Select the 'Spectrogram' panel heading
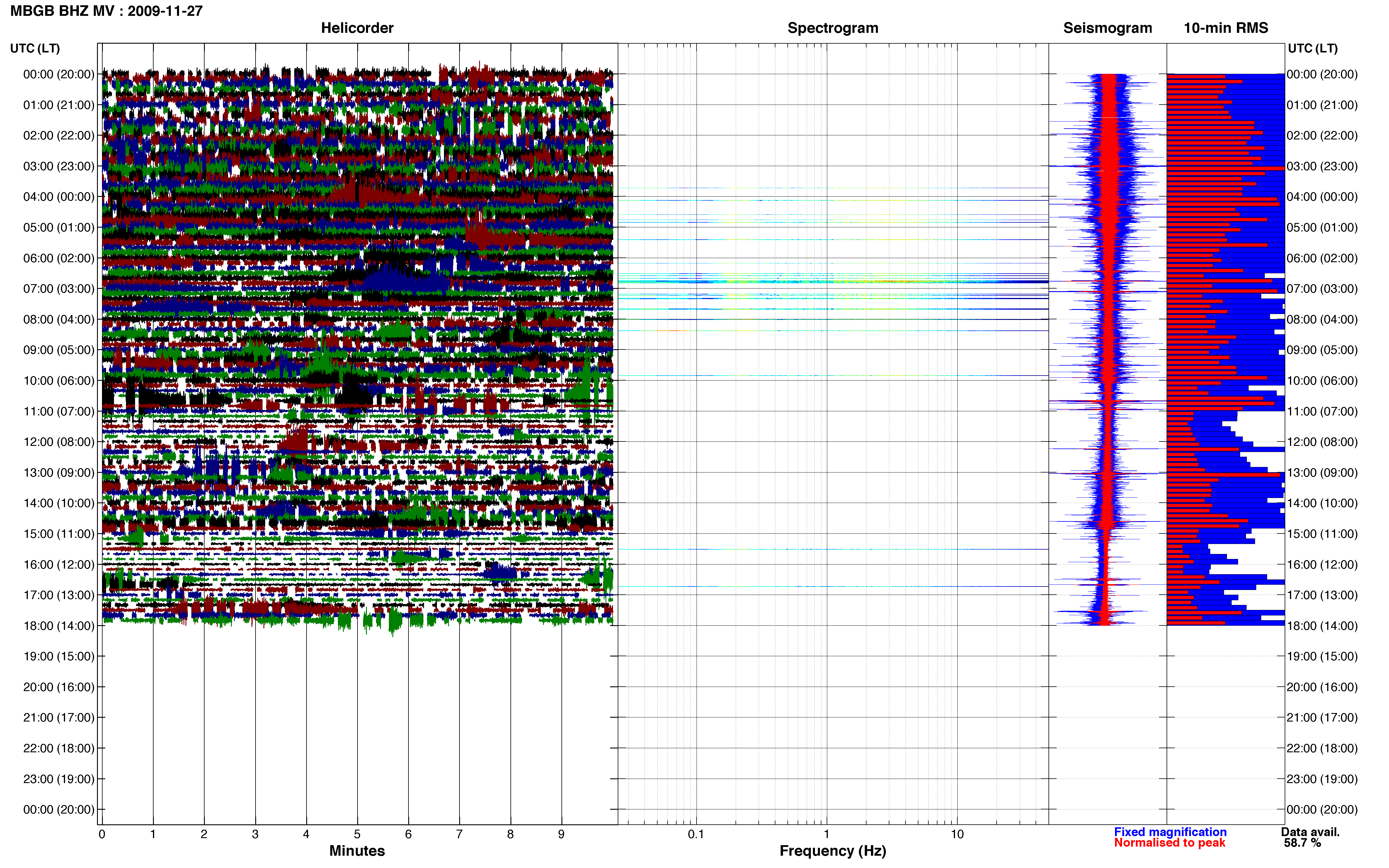This screenshot has width=1389, height=868. coord(833,28)
